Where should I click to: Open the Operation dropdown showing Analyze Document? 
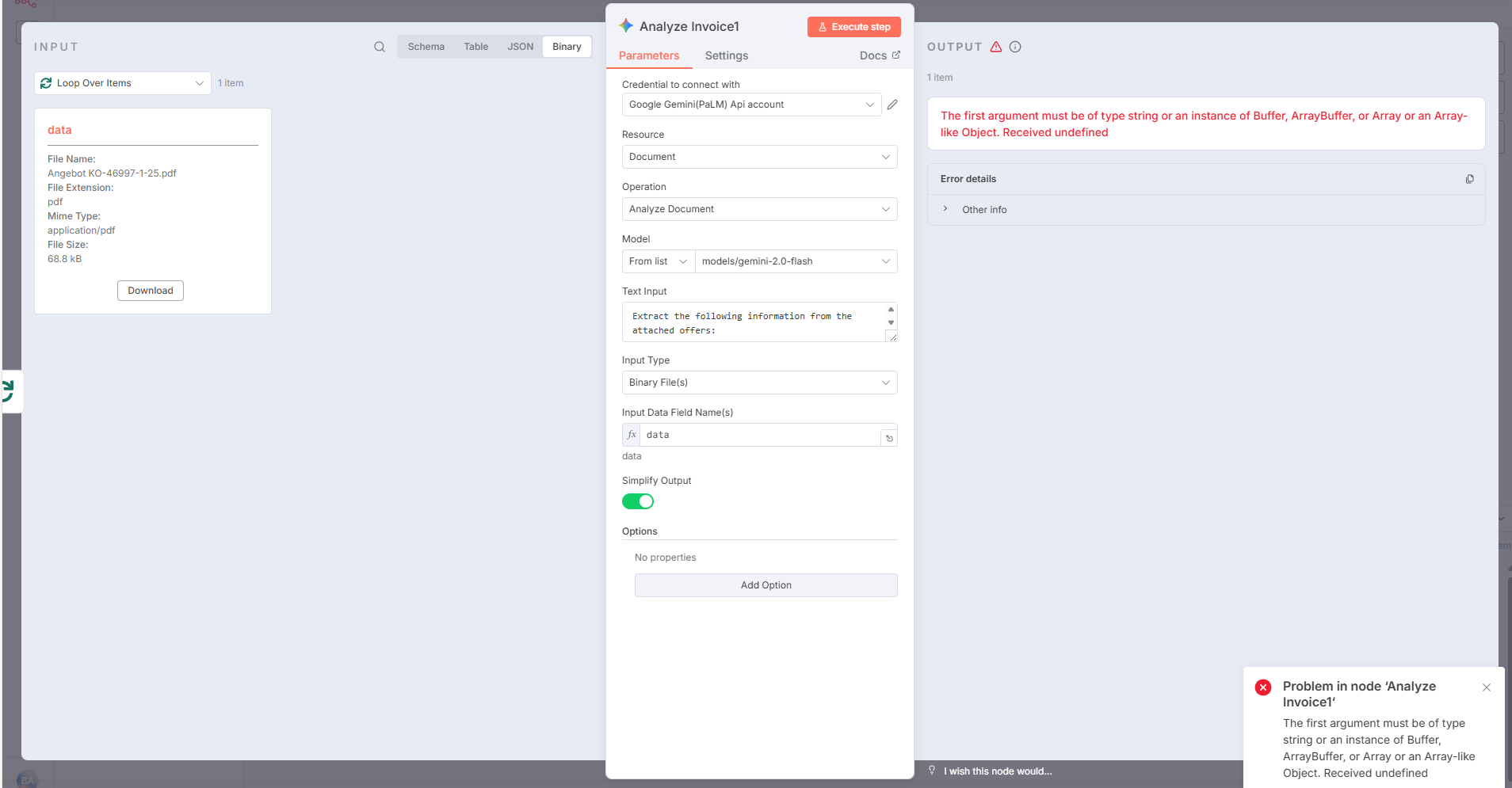759,209
